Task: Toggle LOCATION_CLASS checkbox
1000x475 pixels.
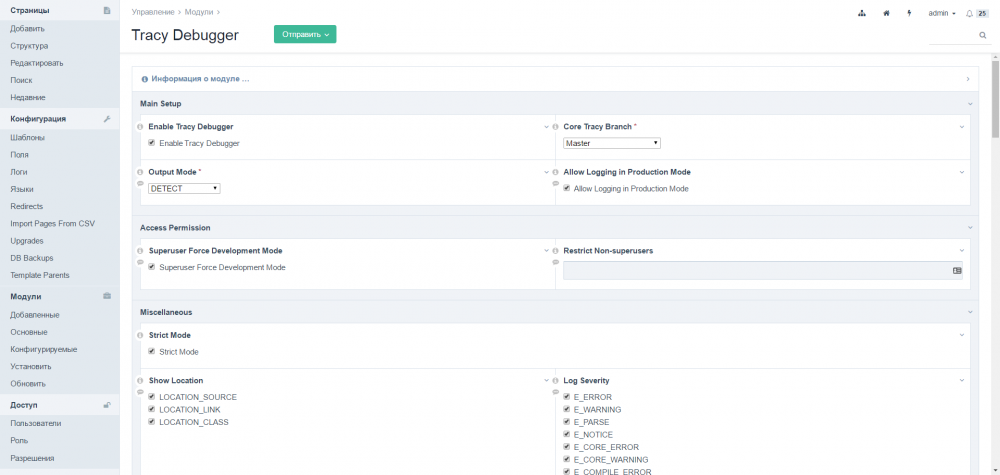Action: click(152, 421)
